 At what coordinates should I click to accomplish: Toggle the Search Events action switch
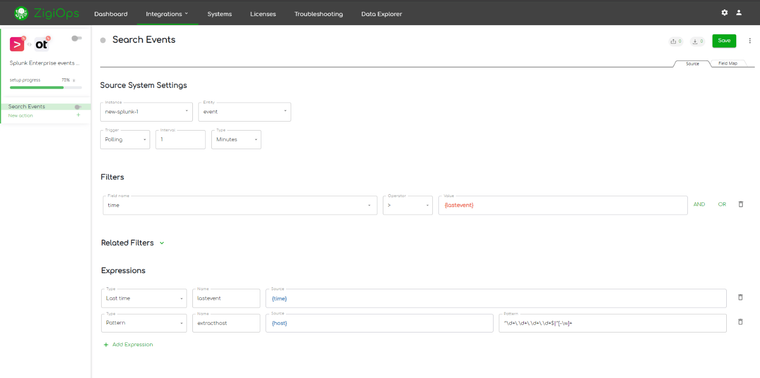[x=78, y=107]
